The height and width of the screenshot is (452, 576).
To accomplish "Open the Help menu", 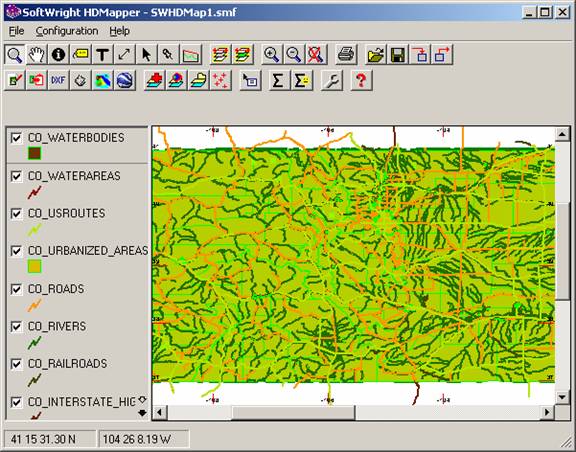I will pyautogui.click(x=119, y=31).
